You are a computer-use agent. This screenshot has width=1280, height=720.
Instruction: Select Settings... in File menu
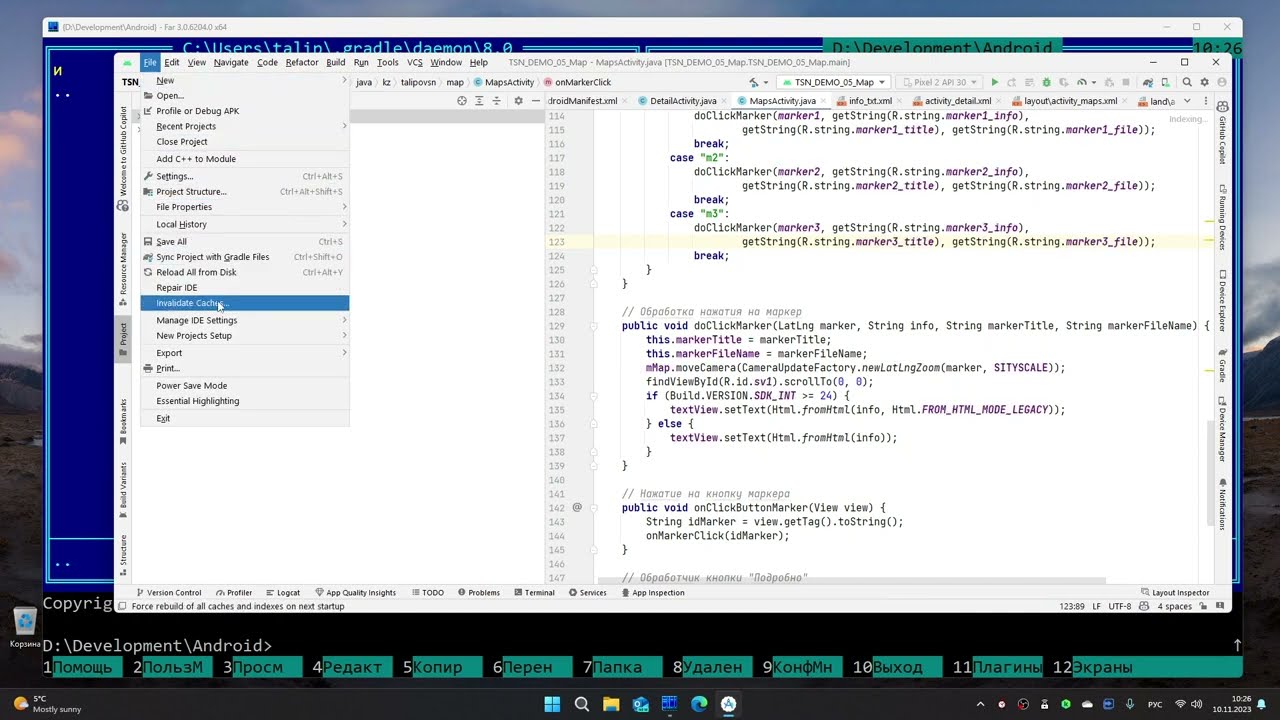coord(245,176)
